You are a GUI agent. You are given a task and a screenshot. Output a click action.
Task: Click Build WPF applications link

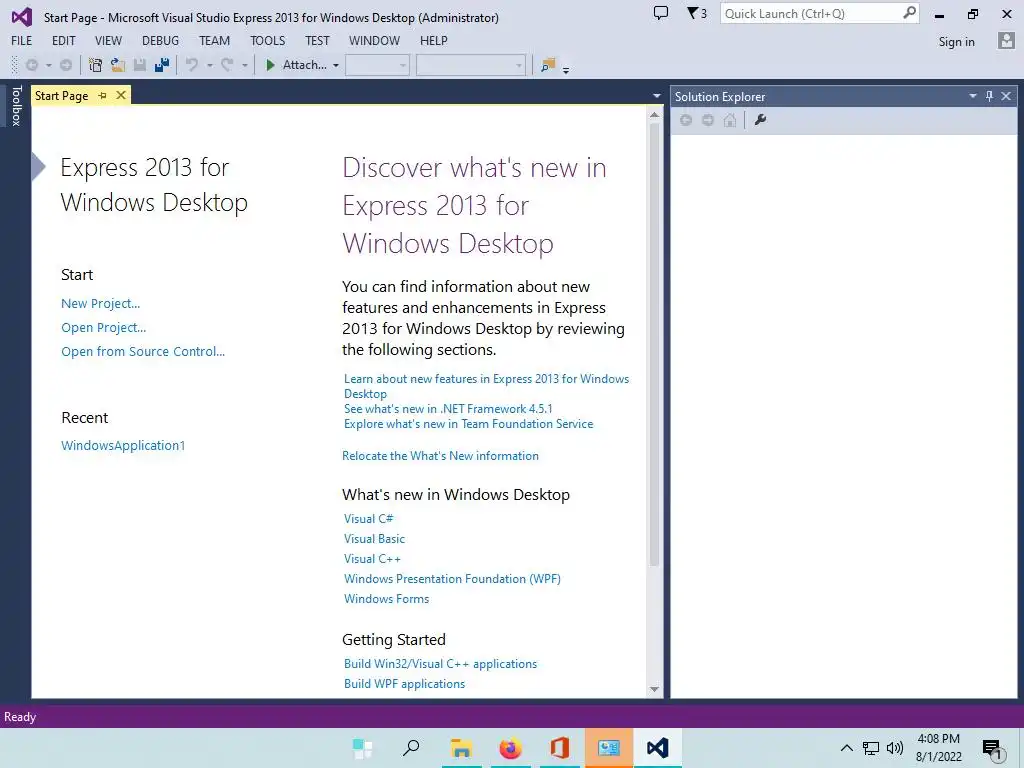(404, 684)
